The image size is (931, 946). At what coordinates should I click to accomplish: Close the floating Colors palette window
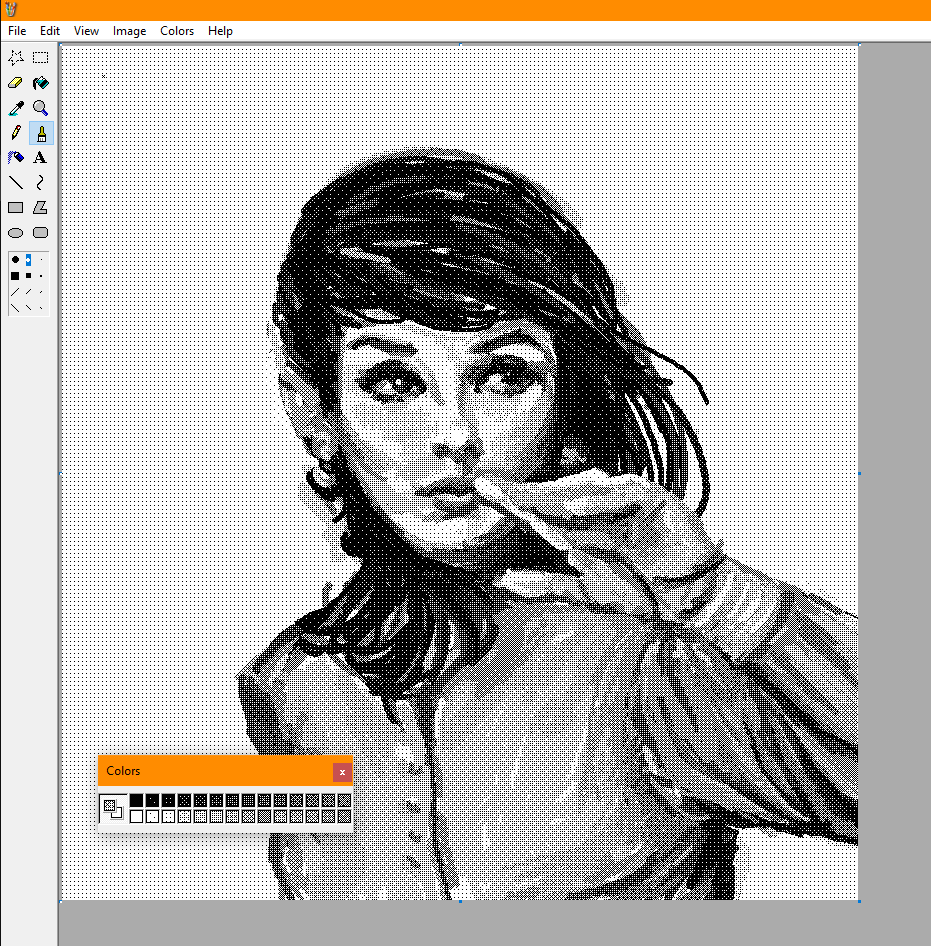point(342,772)
